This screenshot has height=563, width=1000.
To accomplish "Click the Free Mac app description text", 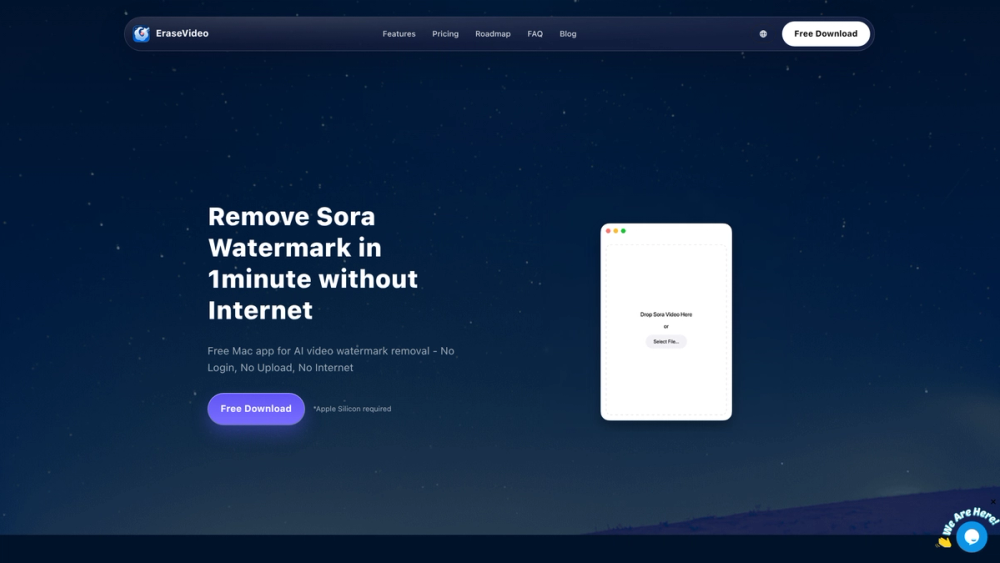I will 330,359.
